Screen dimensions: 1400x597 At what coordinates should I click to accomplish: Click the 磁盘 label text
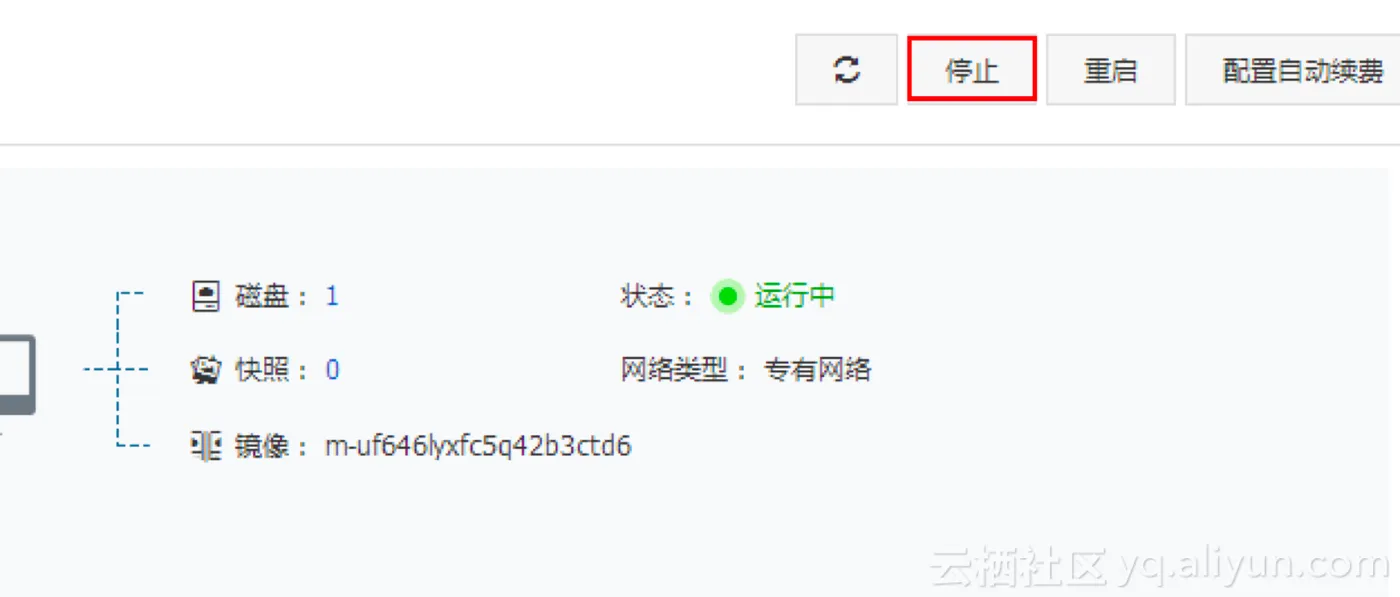(262, 297)
